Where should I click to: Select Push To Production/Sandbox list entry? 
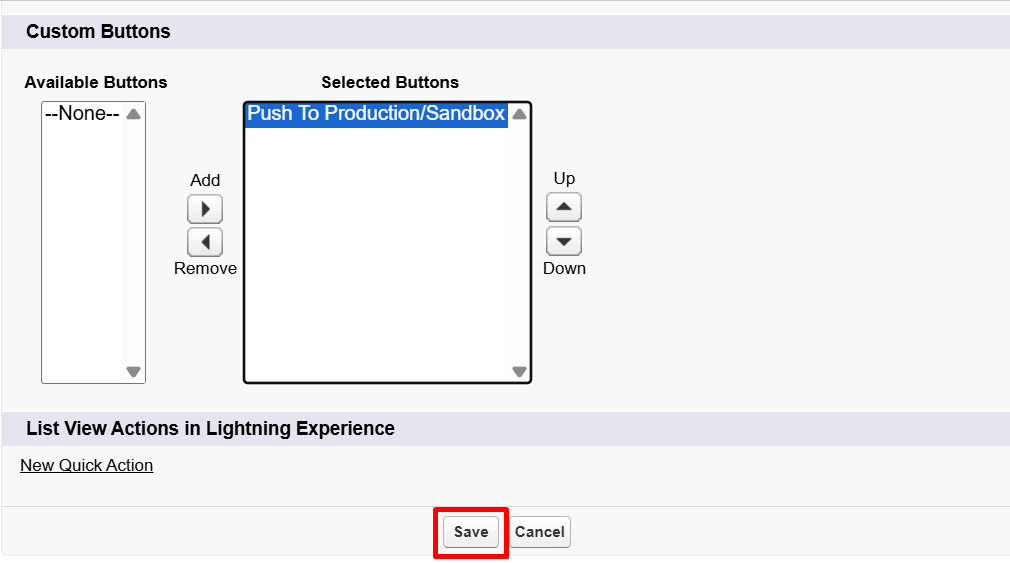[376, 114]
